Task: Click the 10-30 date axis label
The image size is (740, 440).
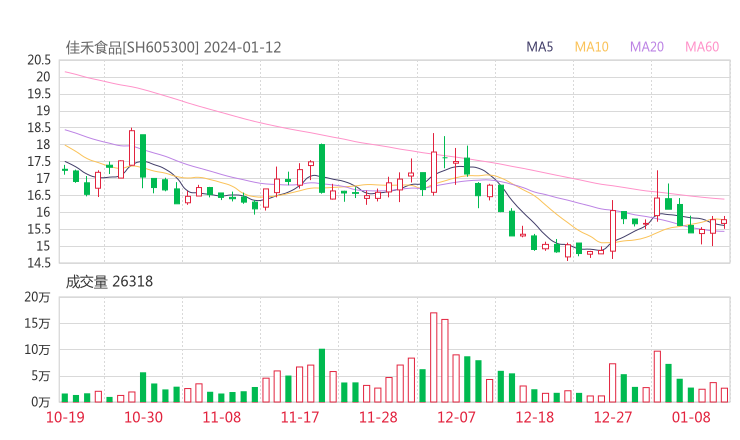Action: pyautogui.click(x=143, y=417)
